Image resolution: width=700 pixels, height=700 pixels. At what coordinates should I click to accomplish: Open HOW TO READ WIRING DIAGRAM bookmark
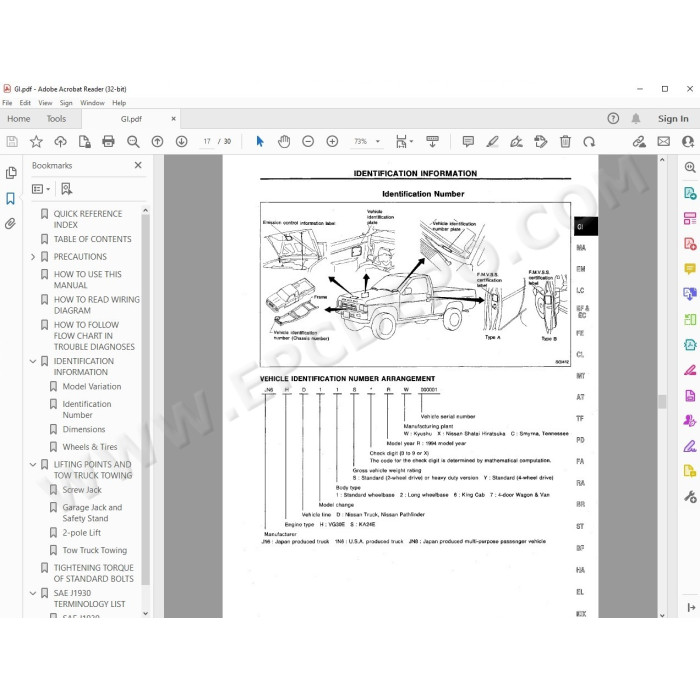click(96, 305)
